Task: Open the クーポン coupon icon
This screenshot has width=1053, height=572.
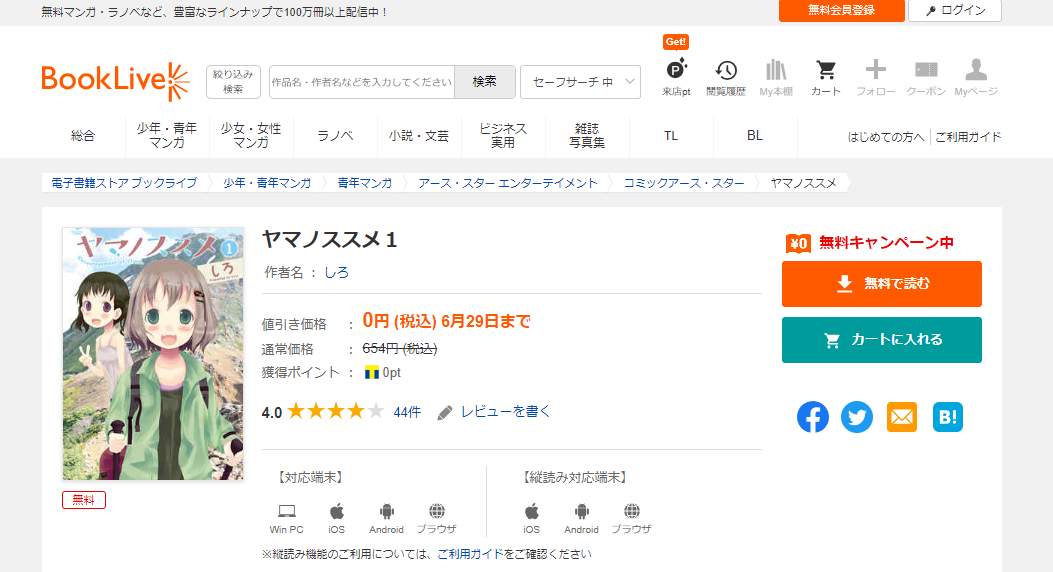Action: point(926,71)
